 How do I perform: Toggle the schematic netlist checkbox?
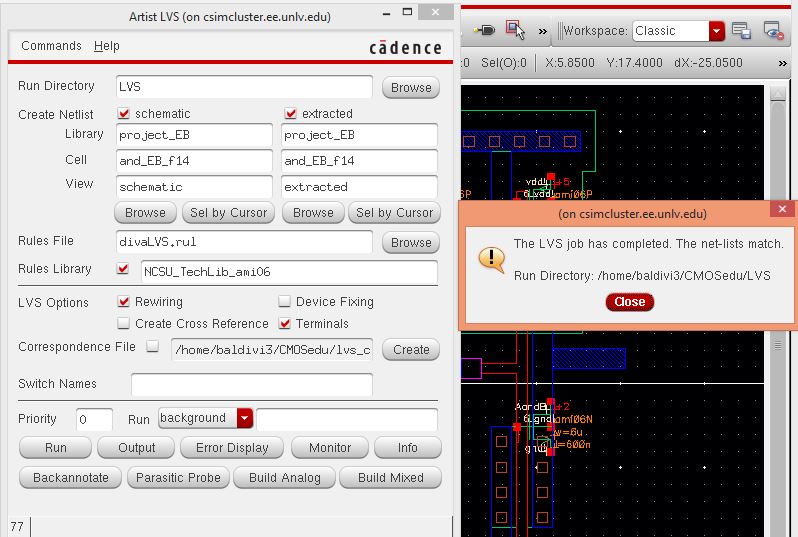pos(125,114)
